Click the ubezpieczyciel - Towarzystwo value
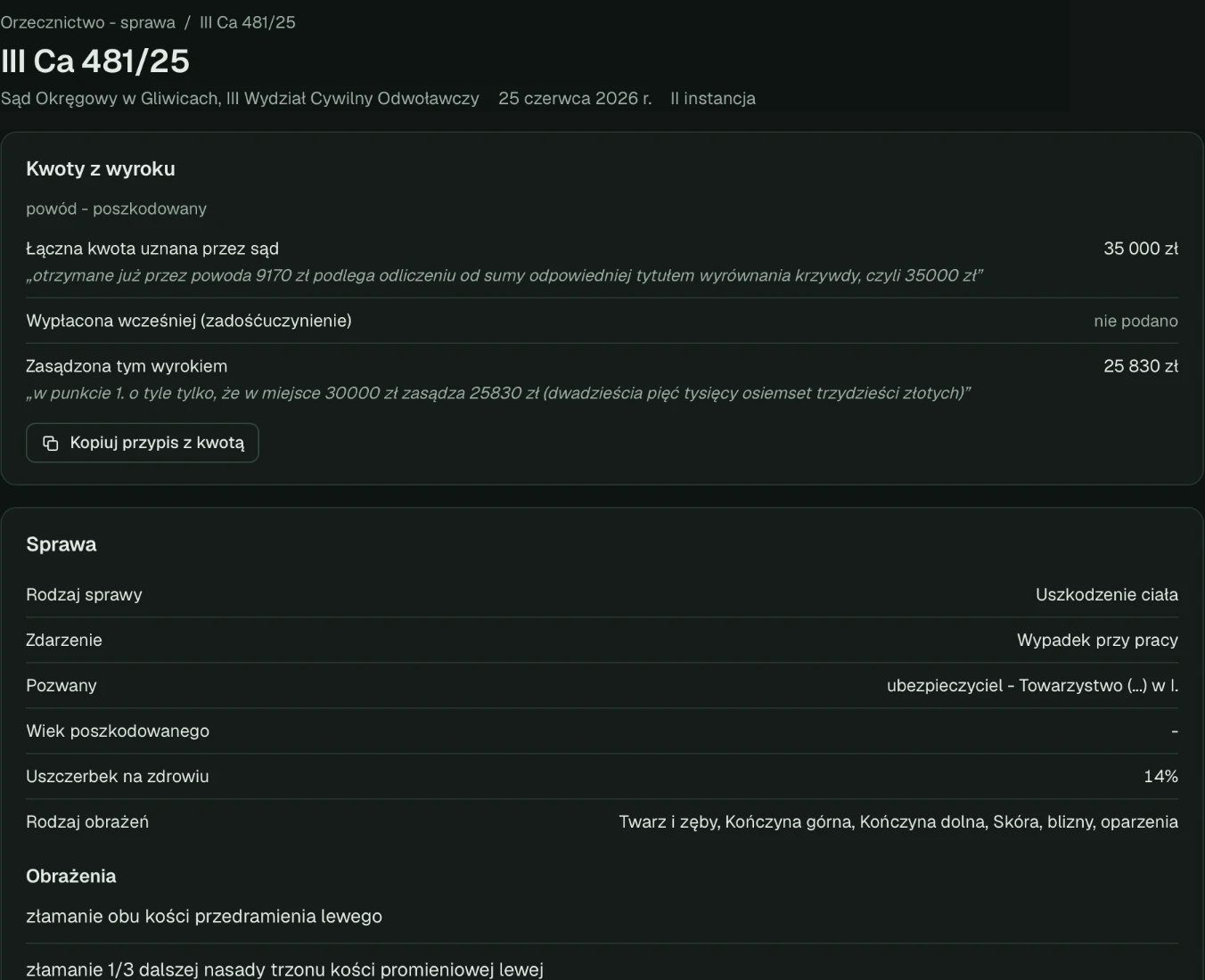 point(1032,685)
